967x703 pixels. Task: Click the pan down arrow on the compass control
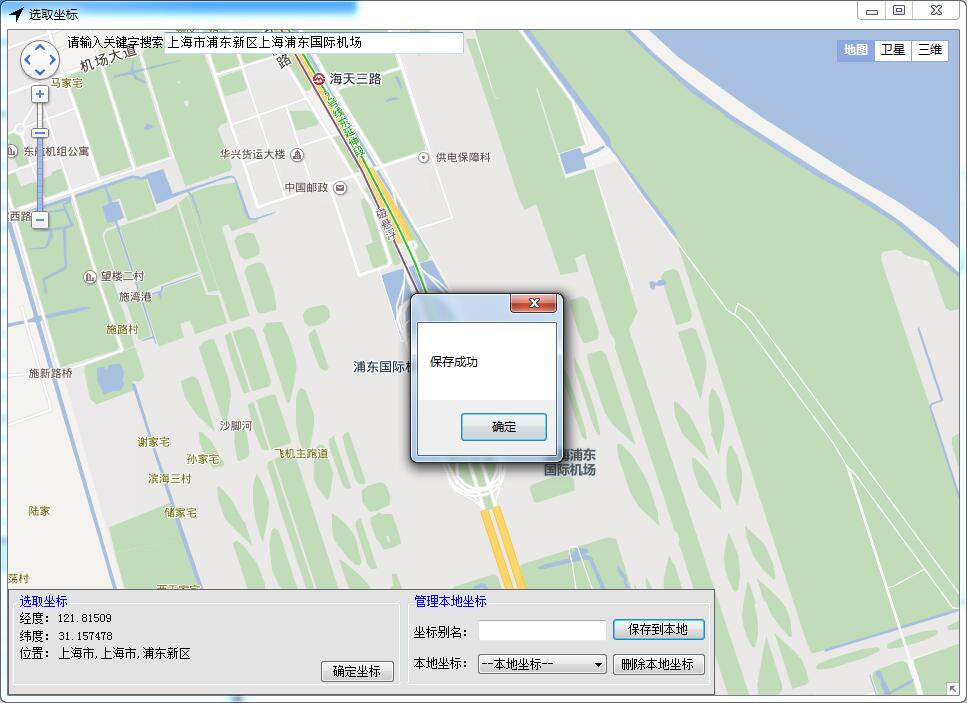(39, 74)
